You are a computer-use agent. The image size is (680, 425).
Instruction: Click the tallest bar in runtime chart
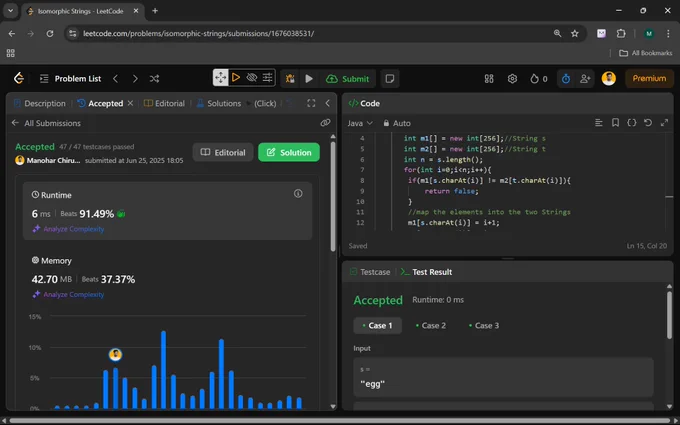[163, 369]
